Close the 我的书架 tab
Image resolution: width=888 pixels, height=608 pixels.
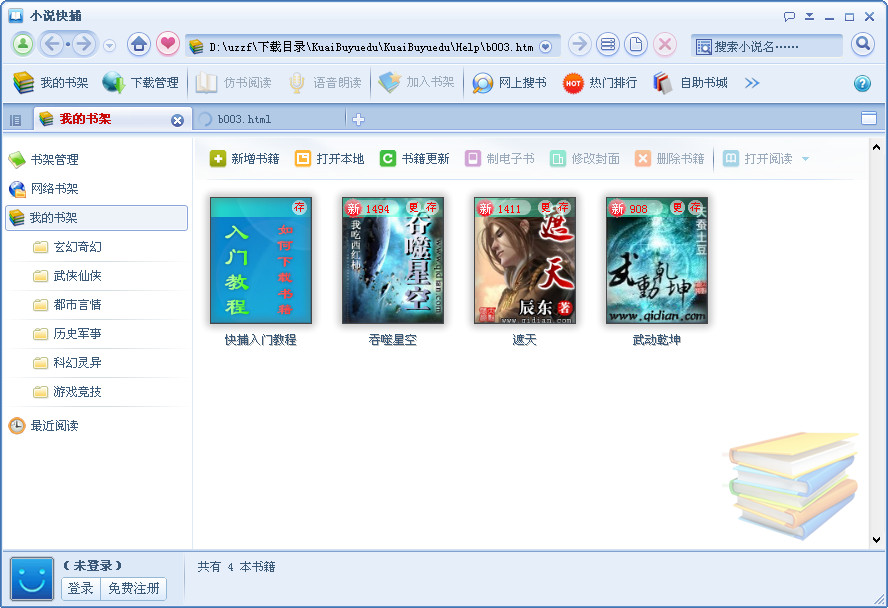pos(177,120)
